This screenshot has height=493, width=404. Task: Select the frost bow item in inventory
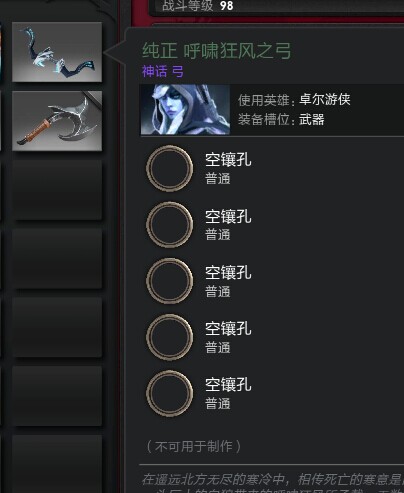click(x=57, y=52)
